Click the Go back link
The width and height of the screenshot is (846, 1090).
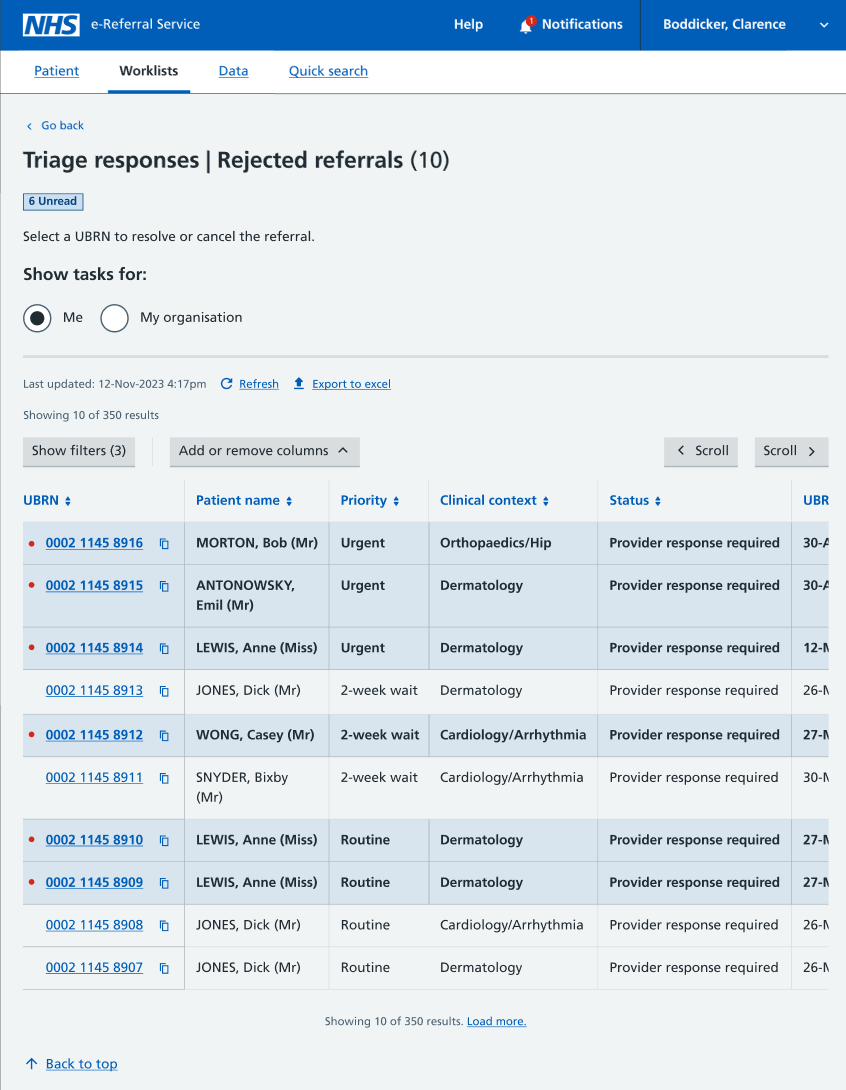[63, 126]
